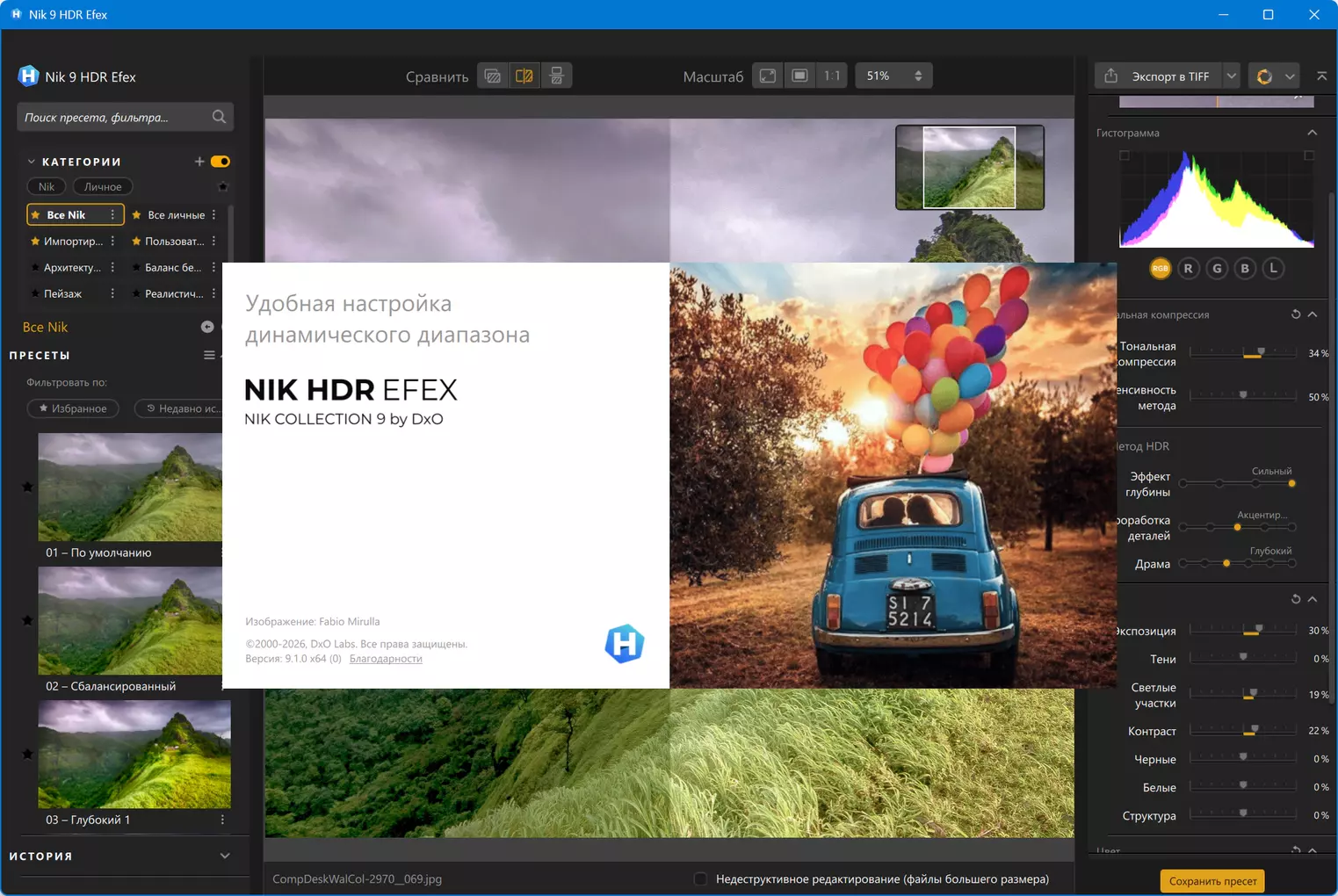Open the options menu for Все личные category
The width and height of the screenshot is (1338, 896).
(213, 214)
